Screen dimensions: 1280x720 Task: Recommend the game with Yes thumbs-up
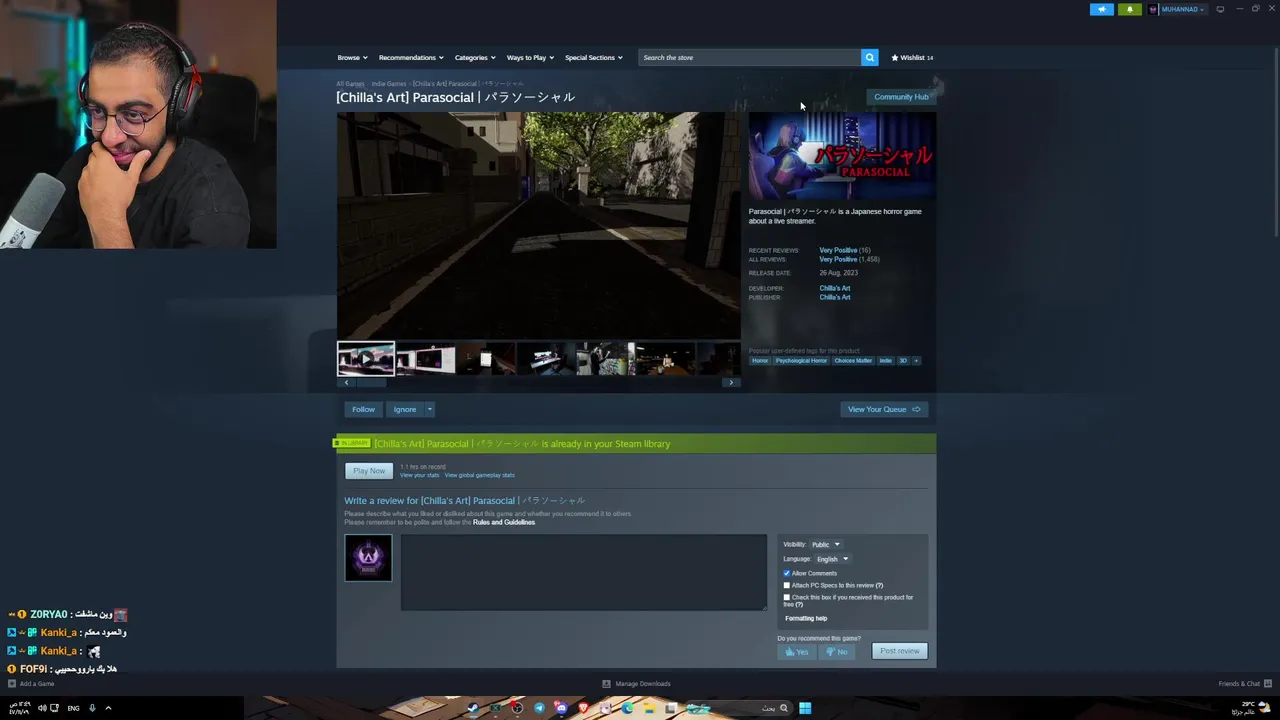pos(797,651)
